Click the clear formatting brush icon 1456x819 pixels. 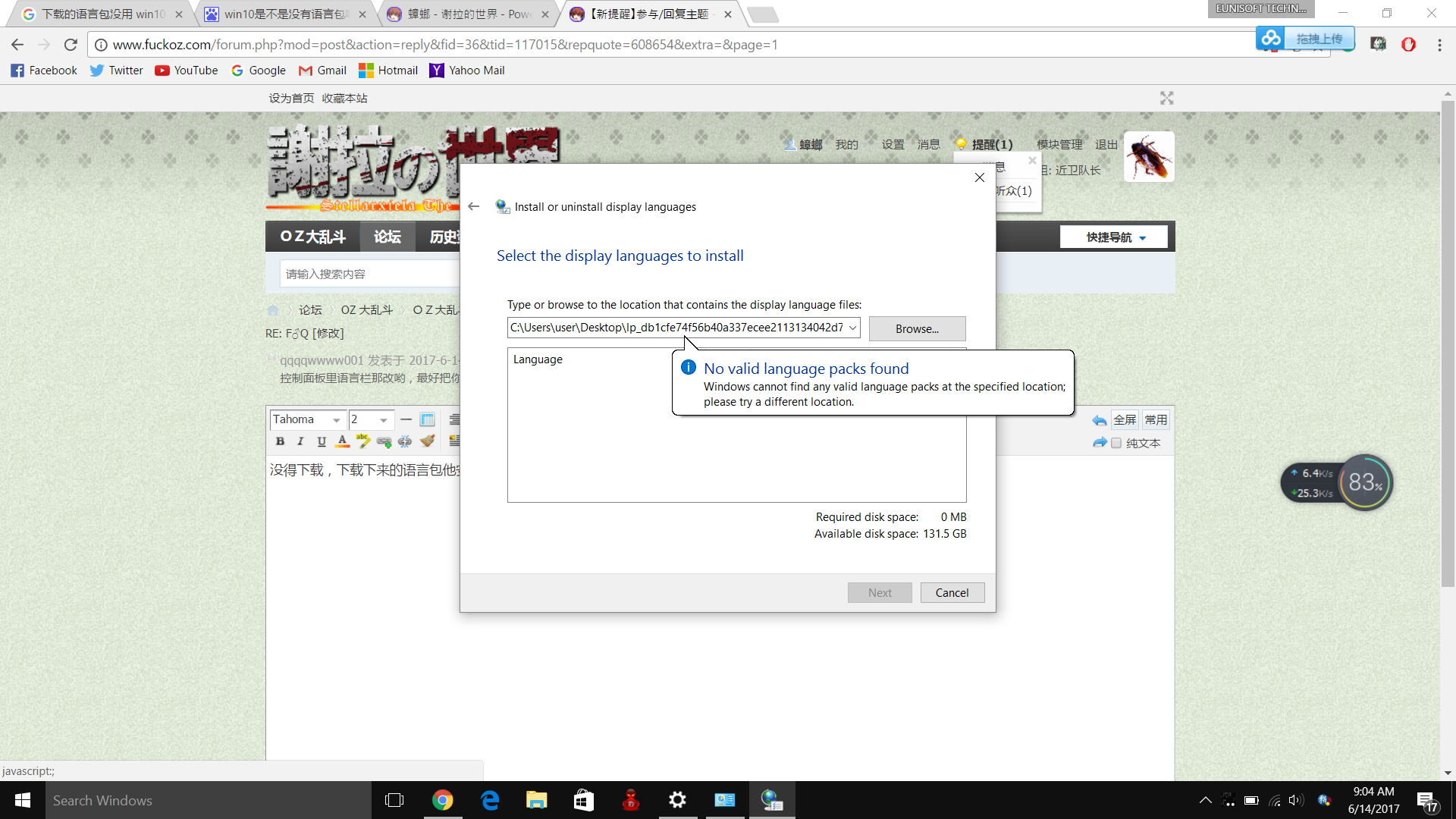click(x=427, y=441)
